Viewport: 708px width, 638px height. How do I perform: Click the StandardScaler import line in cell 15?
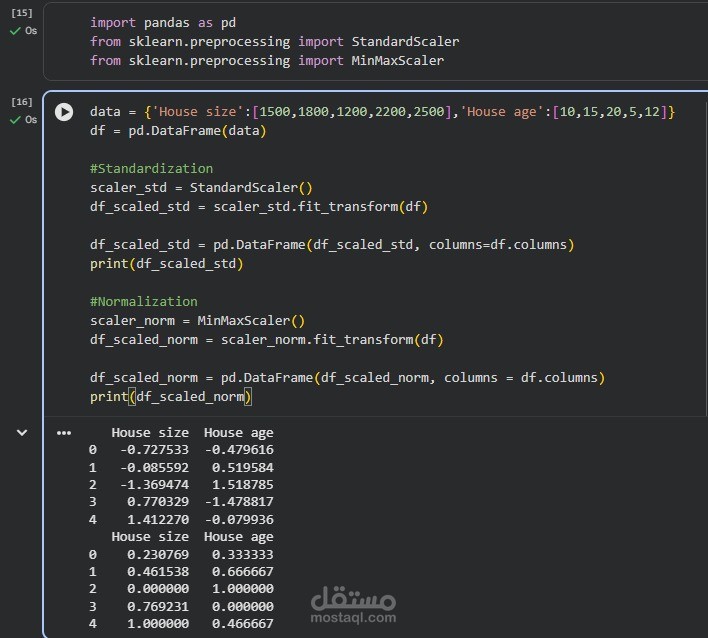[x=275, y=42]
